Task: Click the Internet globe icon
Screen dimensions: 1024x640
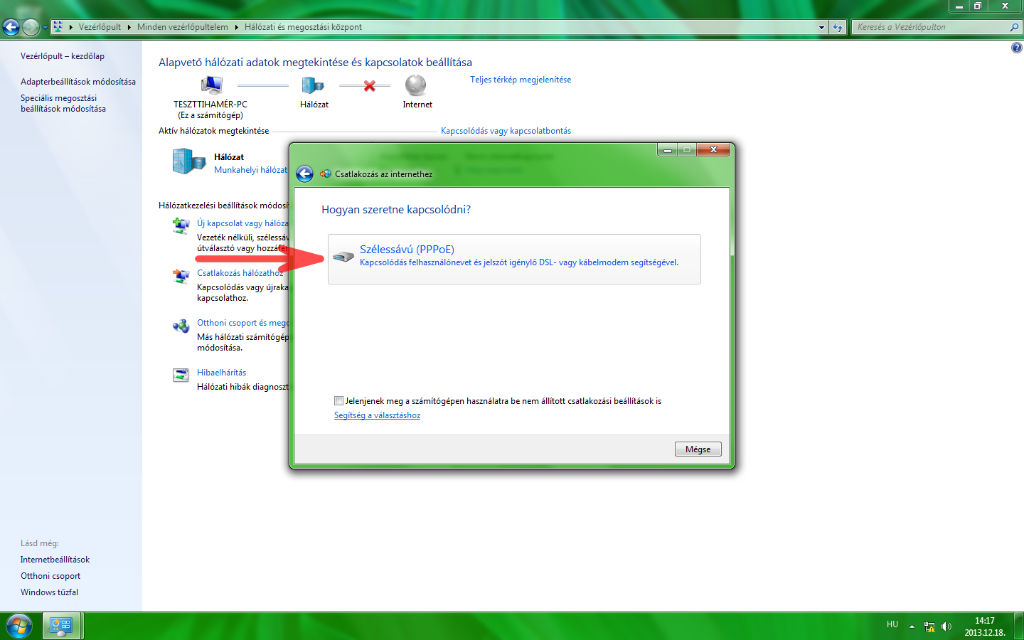Action: [x=417, y=88]
